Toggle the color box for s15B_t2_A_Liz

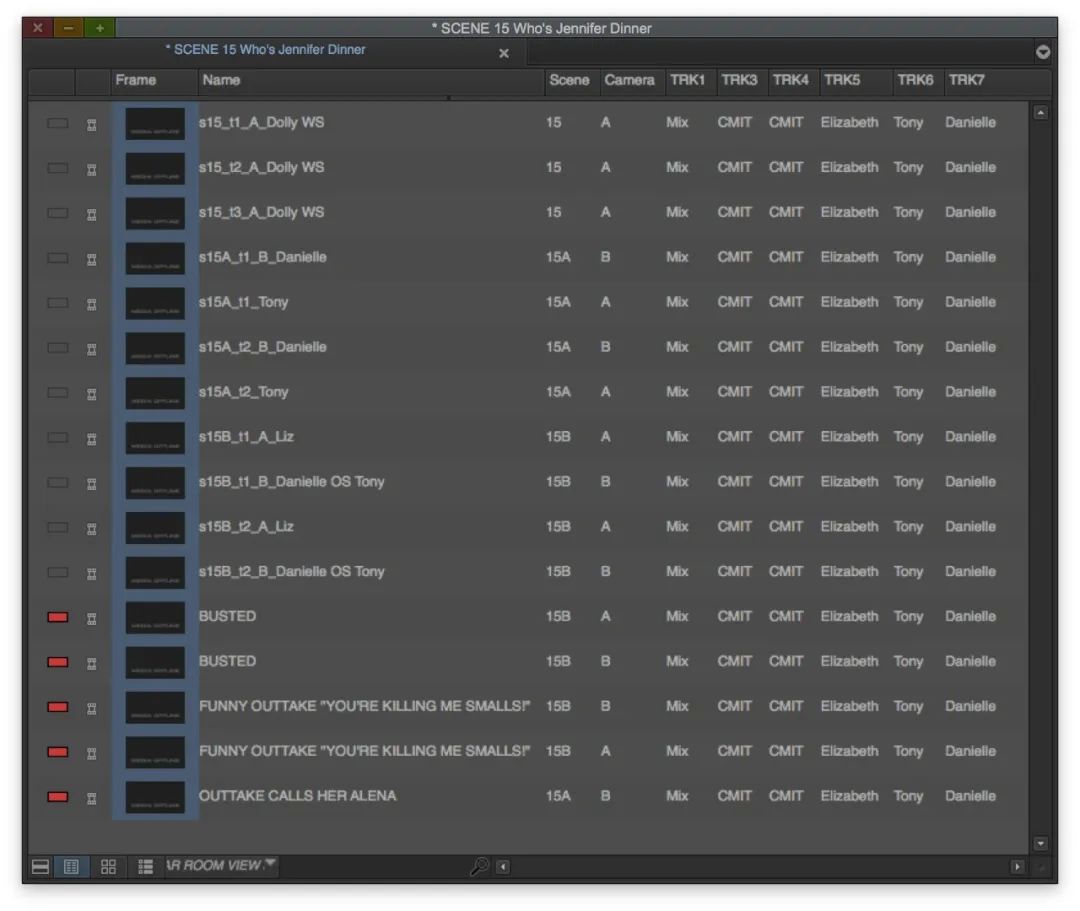tap(58, 527)
